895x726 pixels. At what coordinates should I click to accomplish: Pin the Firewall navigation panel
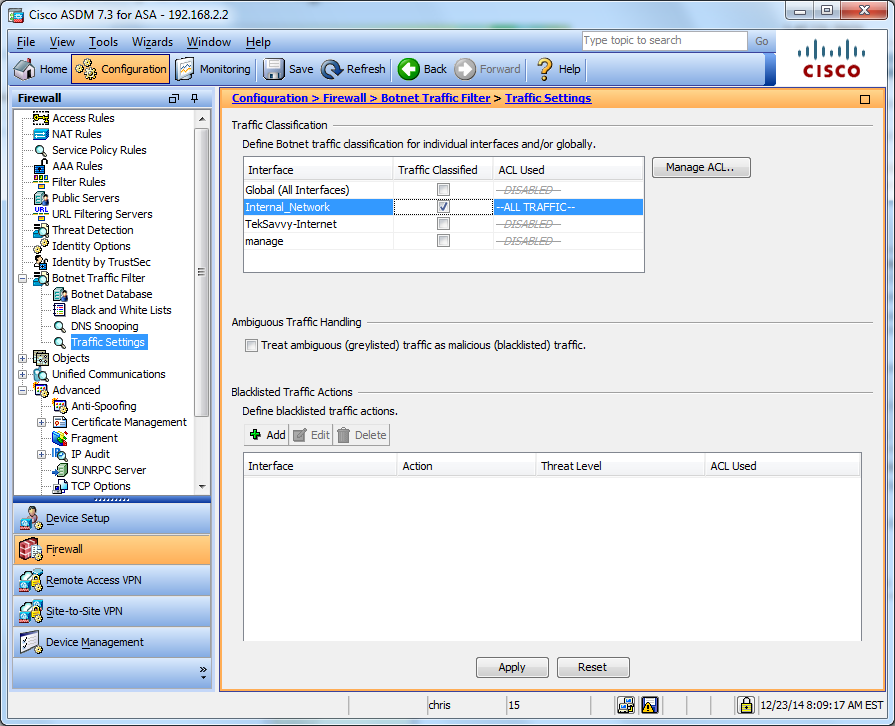[195, 99]
